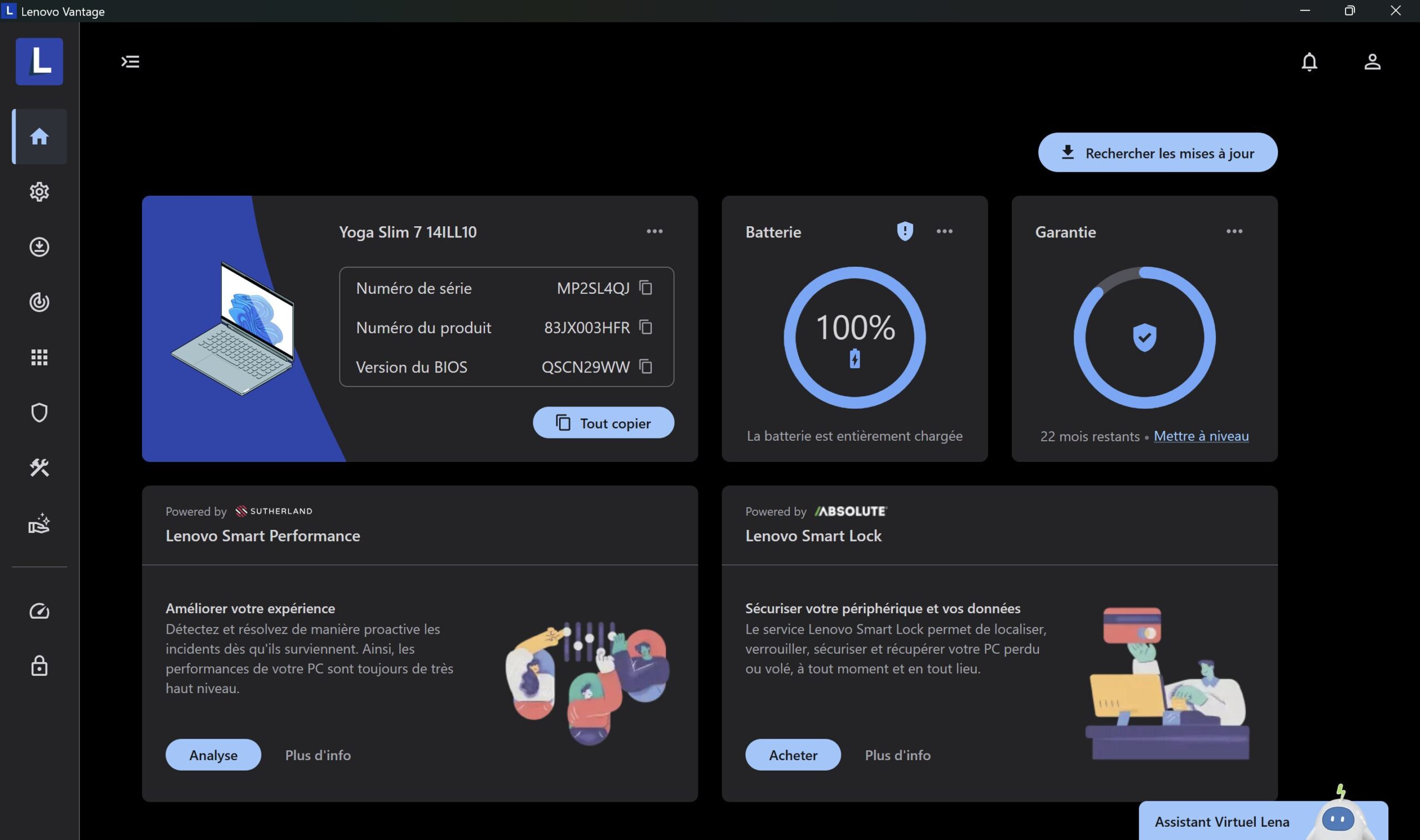Copy the BIOS version QSCN29WW
Viewport: 1420px width, 840px height.
click(x=646, y=366)
